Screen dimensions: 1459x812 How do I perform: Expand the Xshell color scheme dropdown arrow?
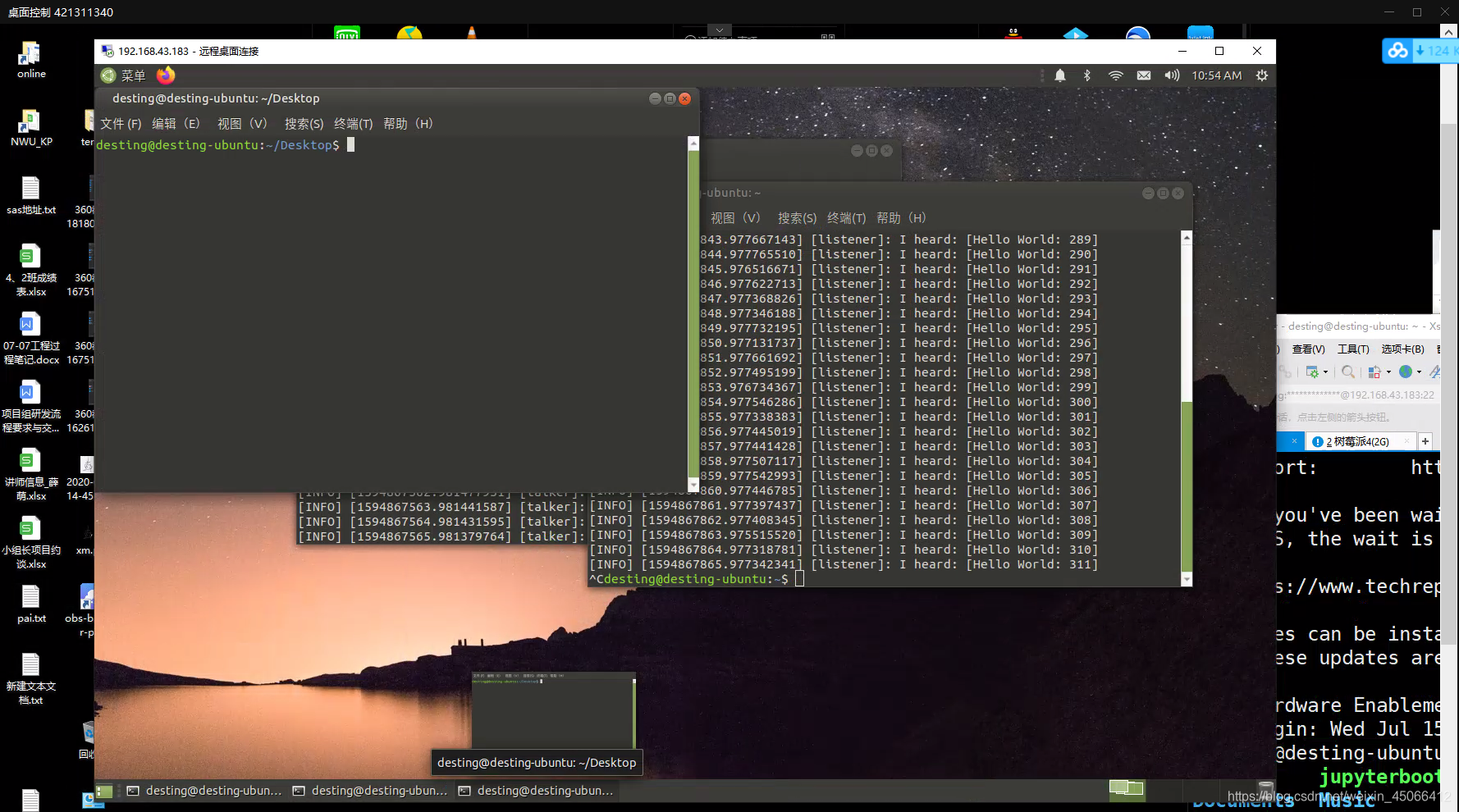[1388, 372]
